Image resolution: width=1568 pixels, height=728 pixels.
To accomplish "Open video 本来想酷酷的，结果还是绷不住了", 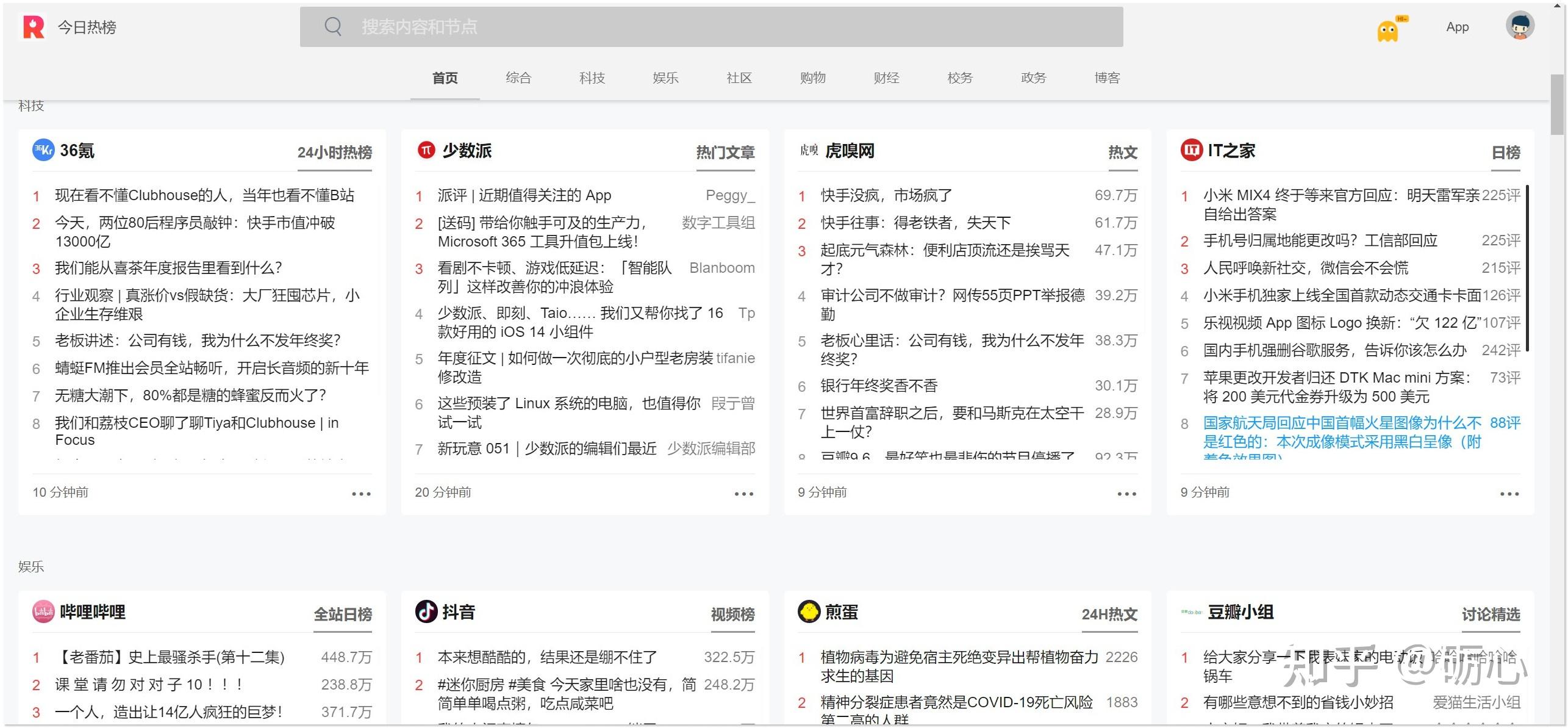I will tap(547, 657).
